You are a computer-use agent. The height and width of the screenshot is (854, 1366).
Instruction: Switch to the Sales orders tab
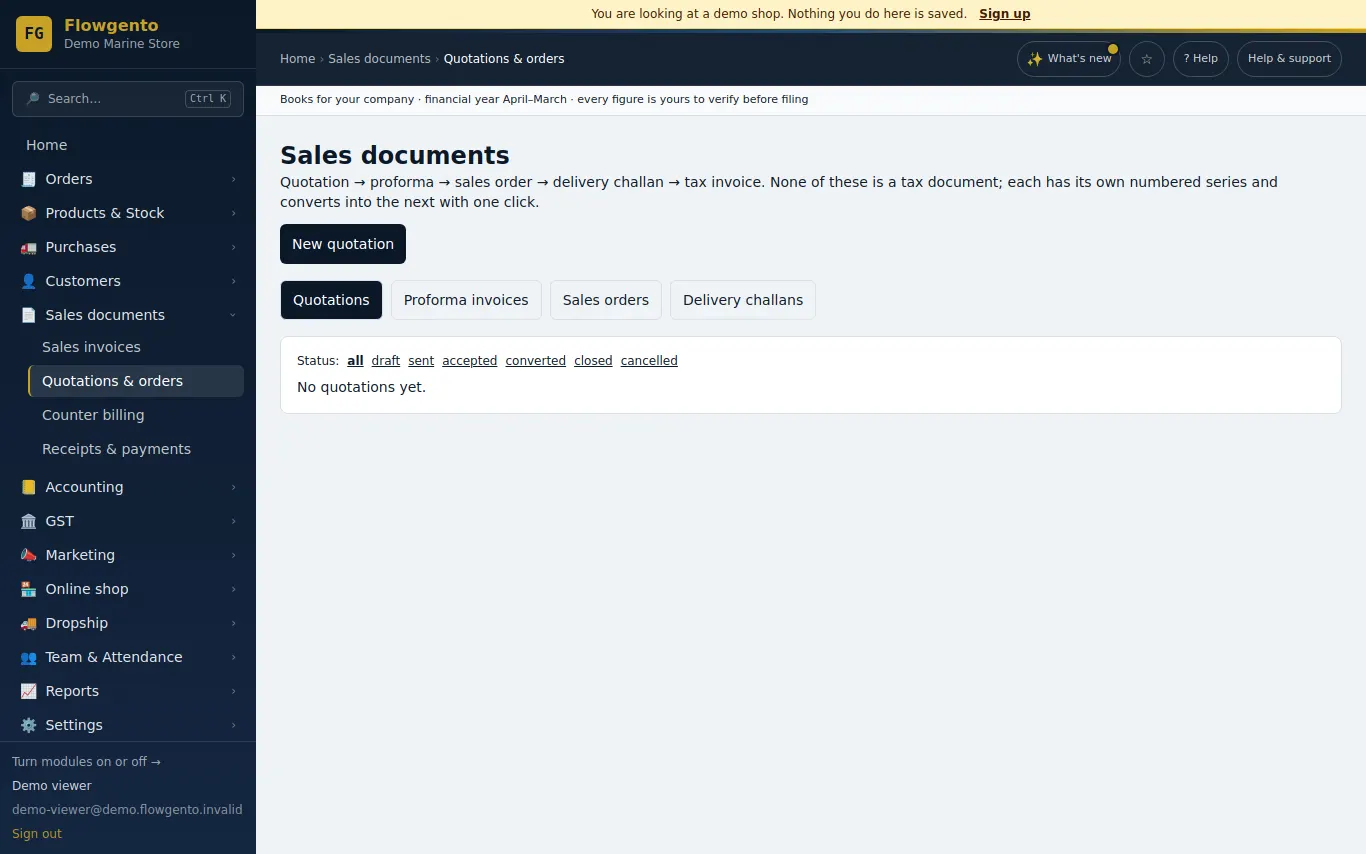(x=606, y=300)
